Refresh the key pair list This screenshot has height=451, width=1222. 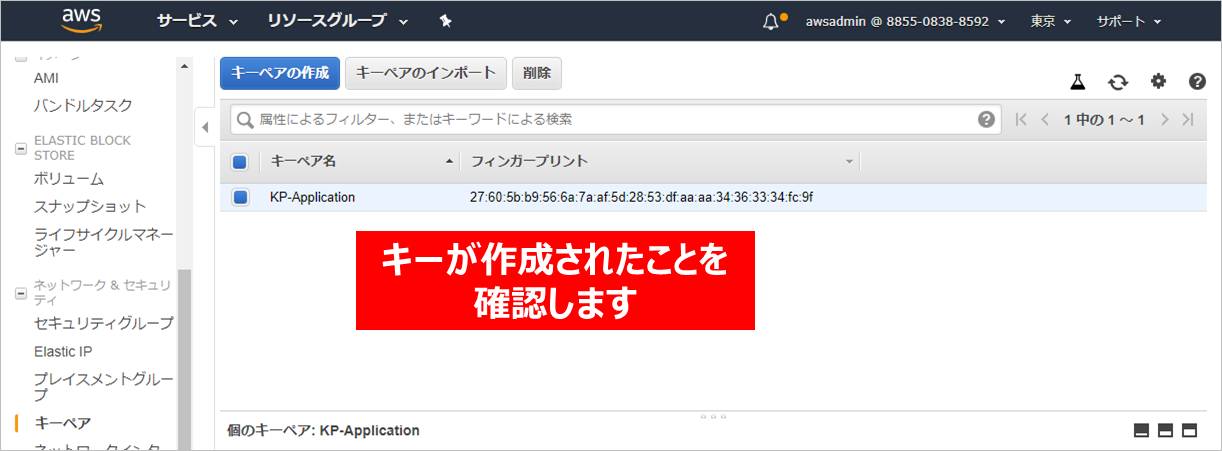coord(1118,82)
